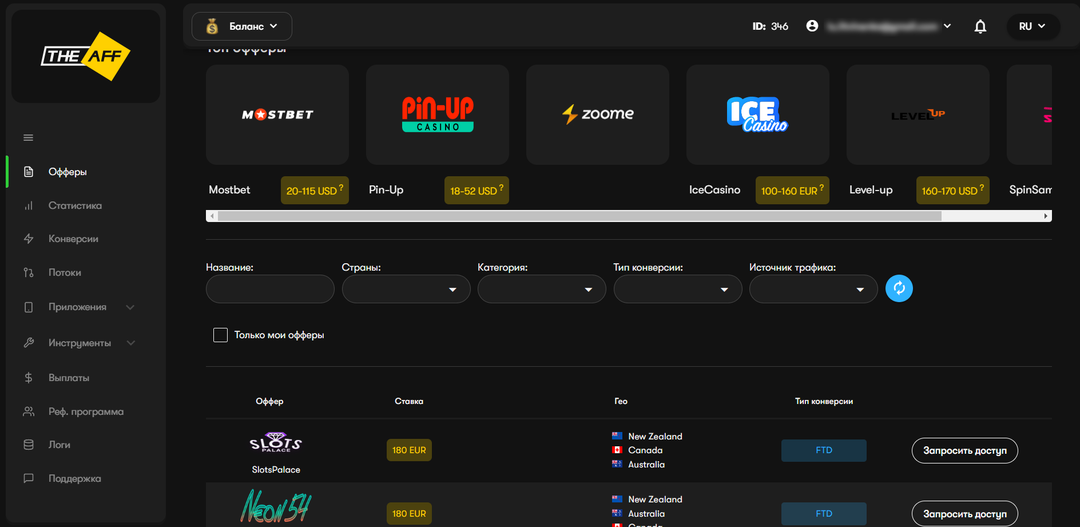Viewport: 1080px width, 527px height.
Task: Click the money bag balance icon
Action: click(211, 26)
